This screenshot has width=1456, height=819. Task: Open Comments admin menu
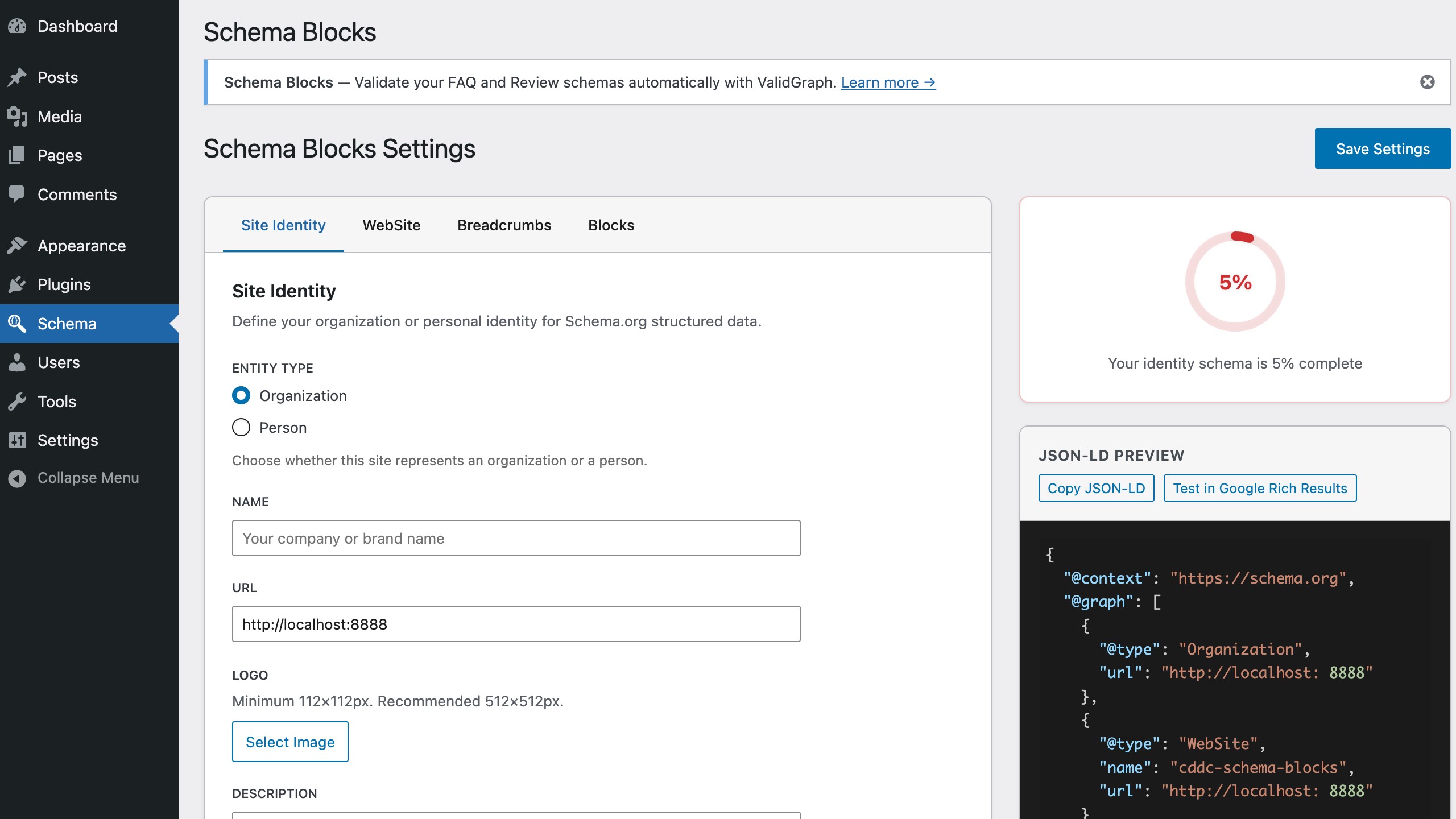(x=89, y=195)
